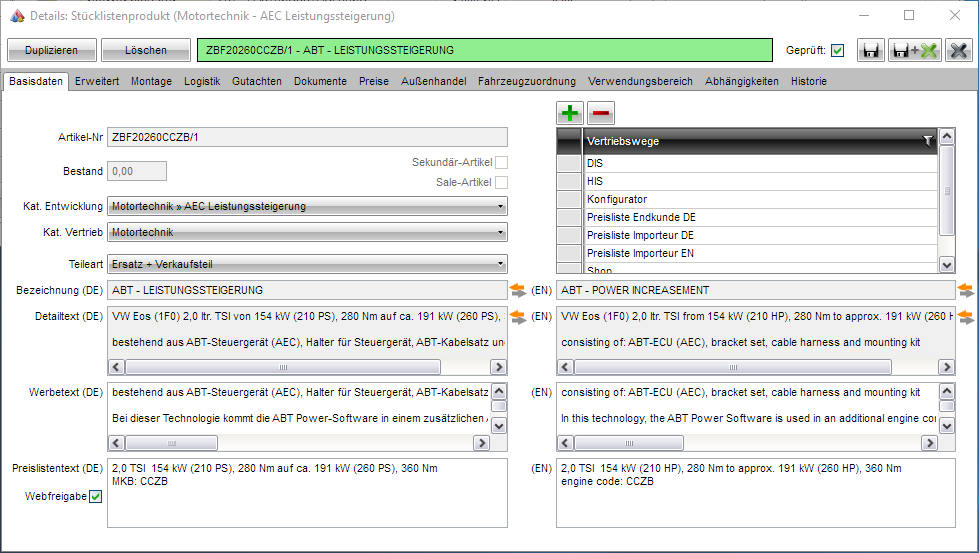Open the Teileart dropdown

(x=307, y=264)
